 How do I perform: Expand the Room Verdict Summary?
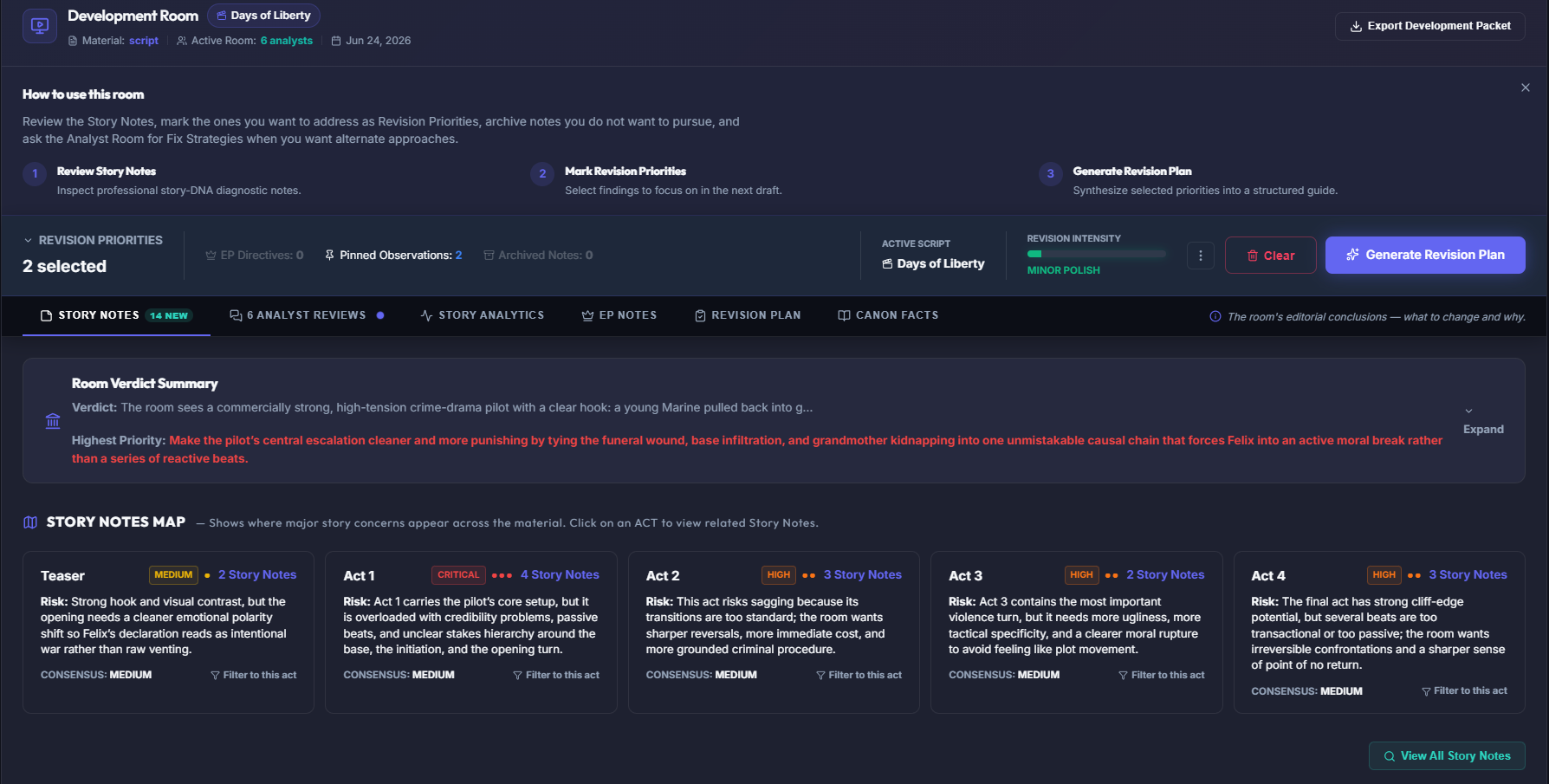(x=1482, y=420)
